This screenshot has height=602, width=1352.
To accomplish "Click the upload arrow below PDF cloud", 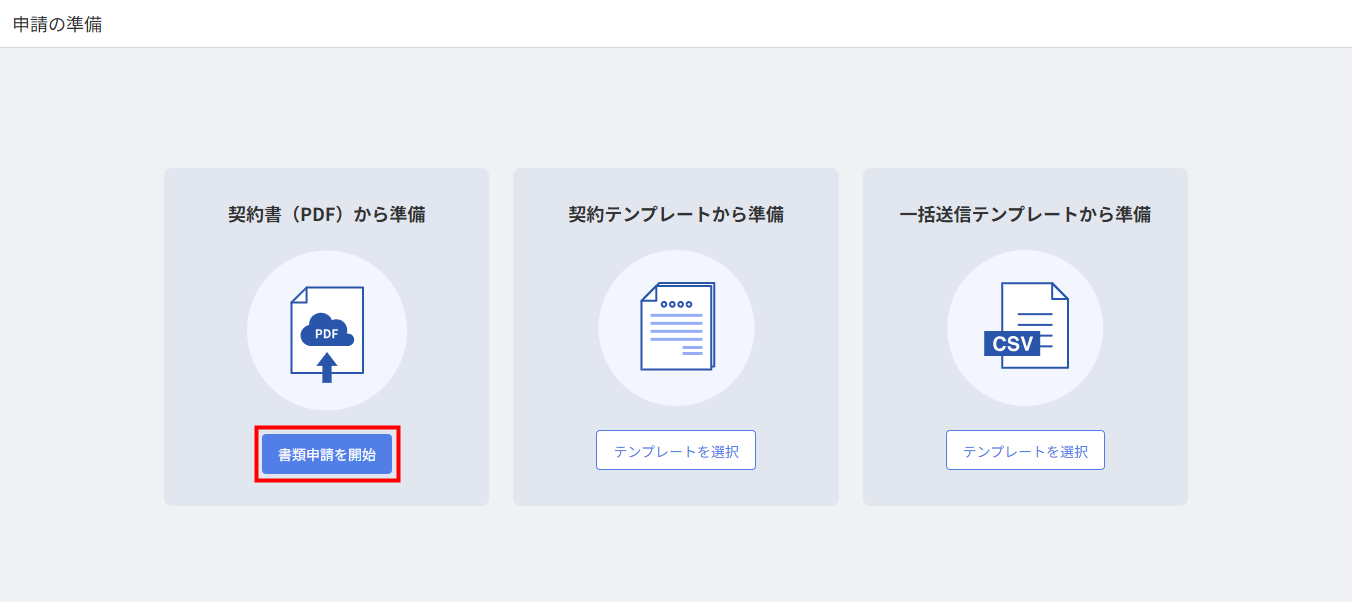I will click(x=327, y=366).
